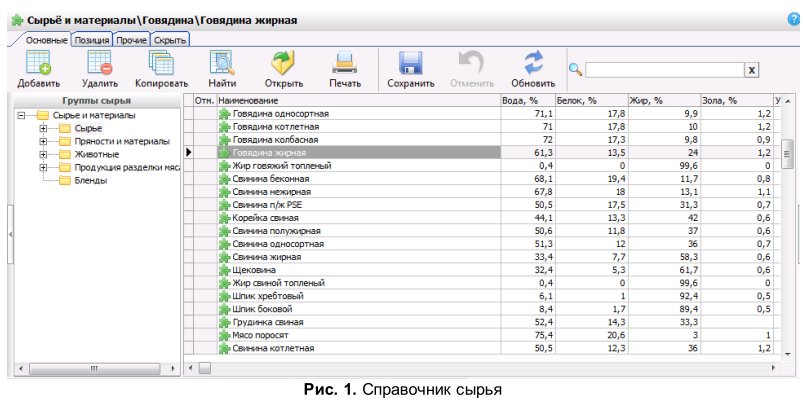Screen dimensions: 804x401
Task: Collapse the Сырьё и материалы root node
Action: 21,115
